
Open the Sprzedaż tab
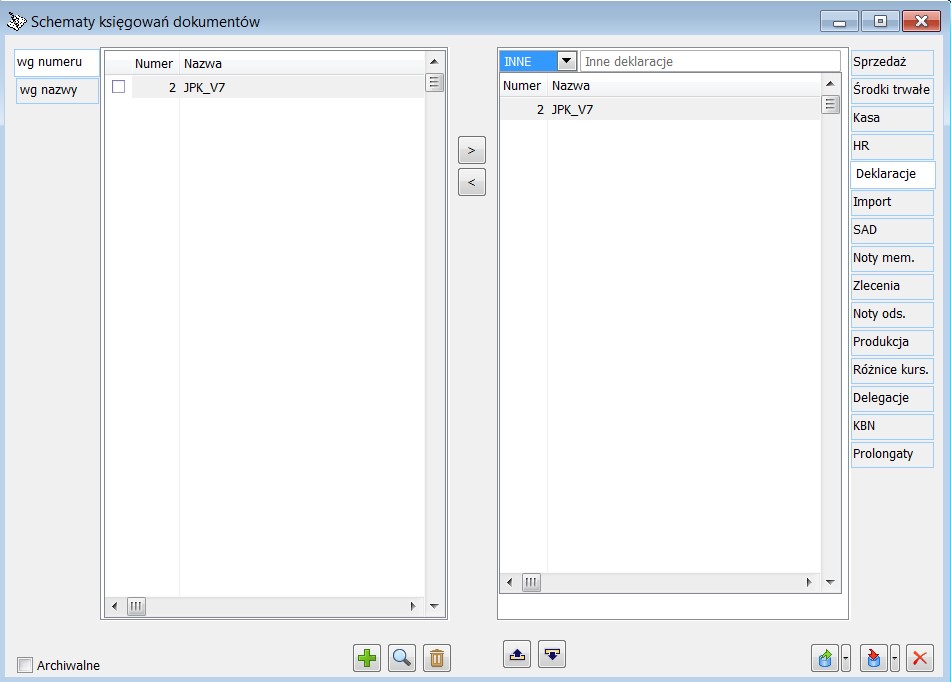coord(892,62)
